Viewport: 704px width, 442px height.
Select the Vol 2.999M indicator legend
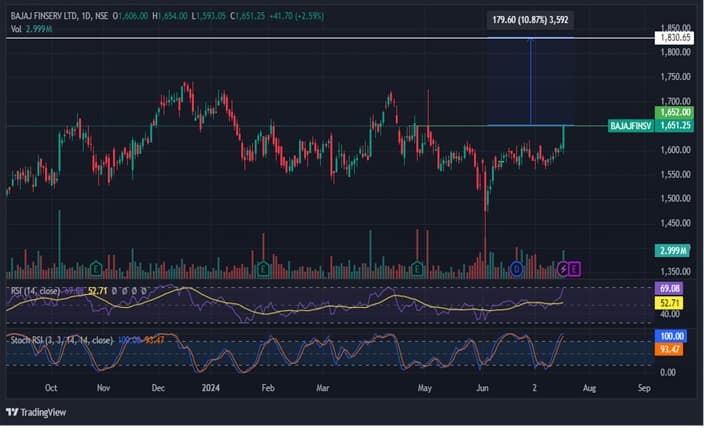(x=31, y=29)
